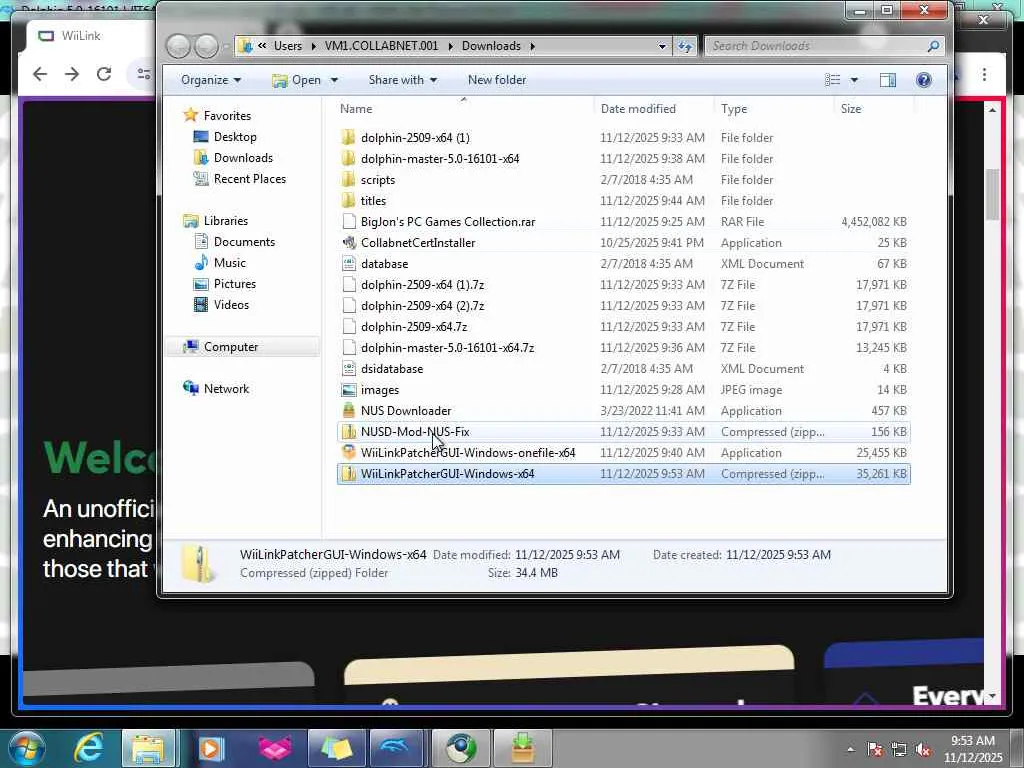Click the File Explorer taskbar icon

point(148,748)
